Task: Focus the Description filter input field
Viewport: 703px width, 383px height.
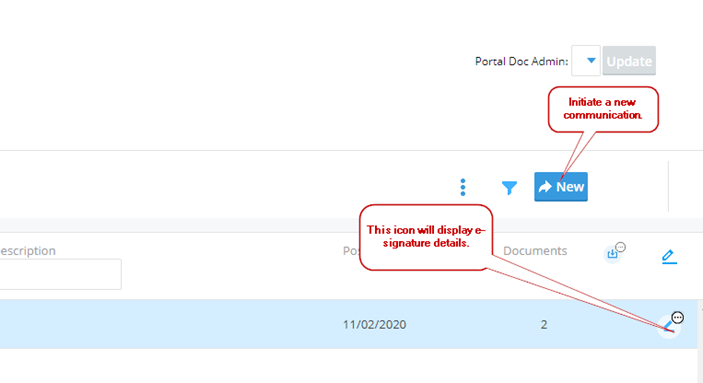Action: pyautogui.click(x=60, y=274)
